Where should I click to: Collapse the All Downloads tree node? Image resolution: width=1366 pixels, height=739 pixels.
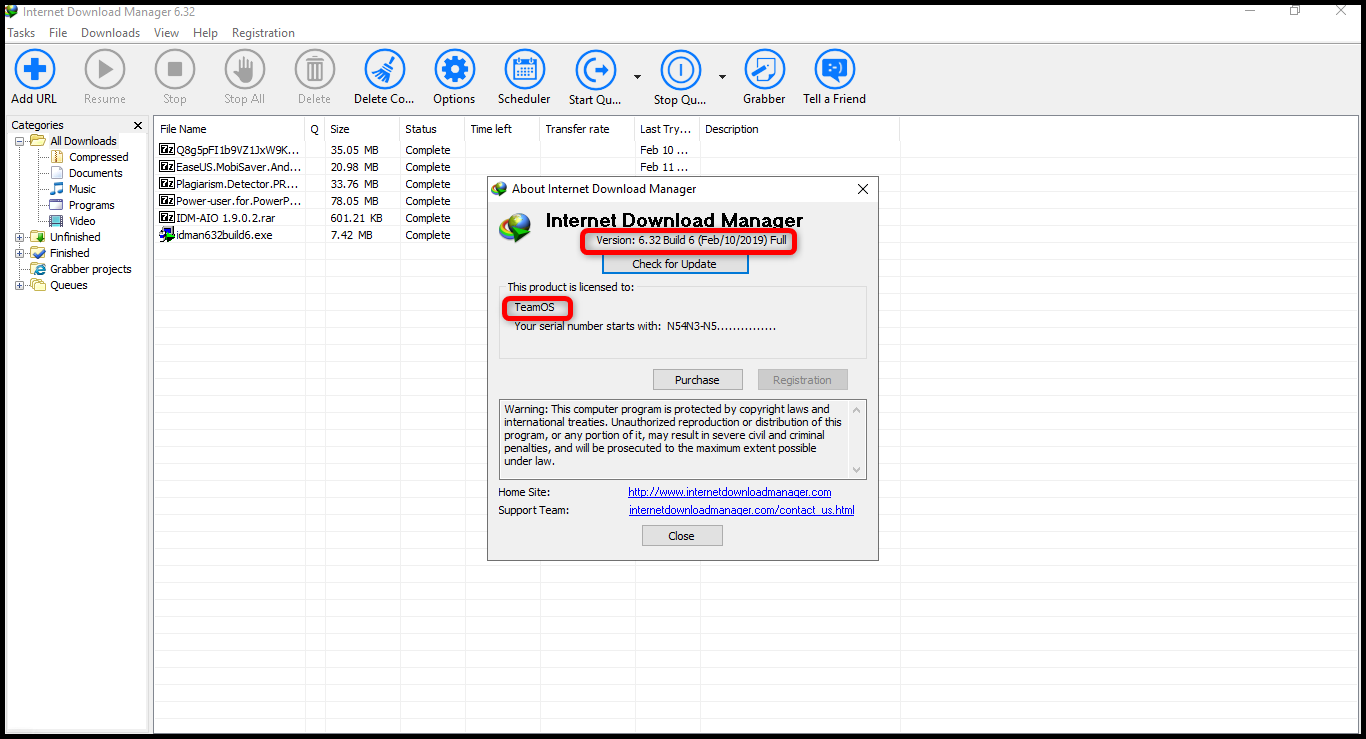tap(19, 141)
